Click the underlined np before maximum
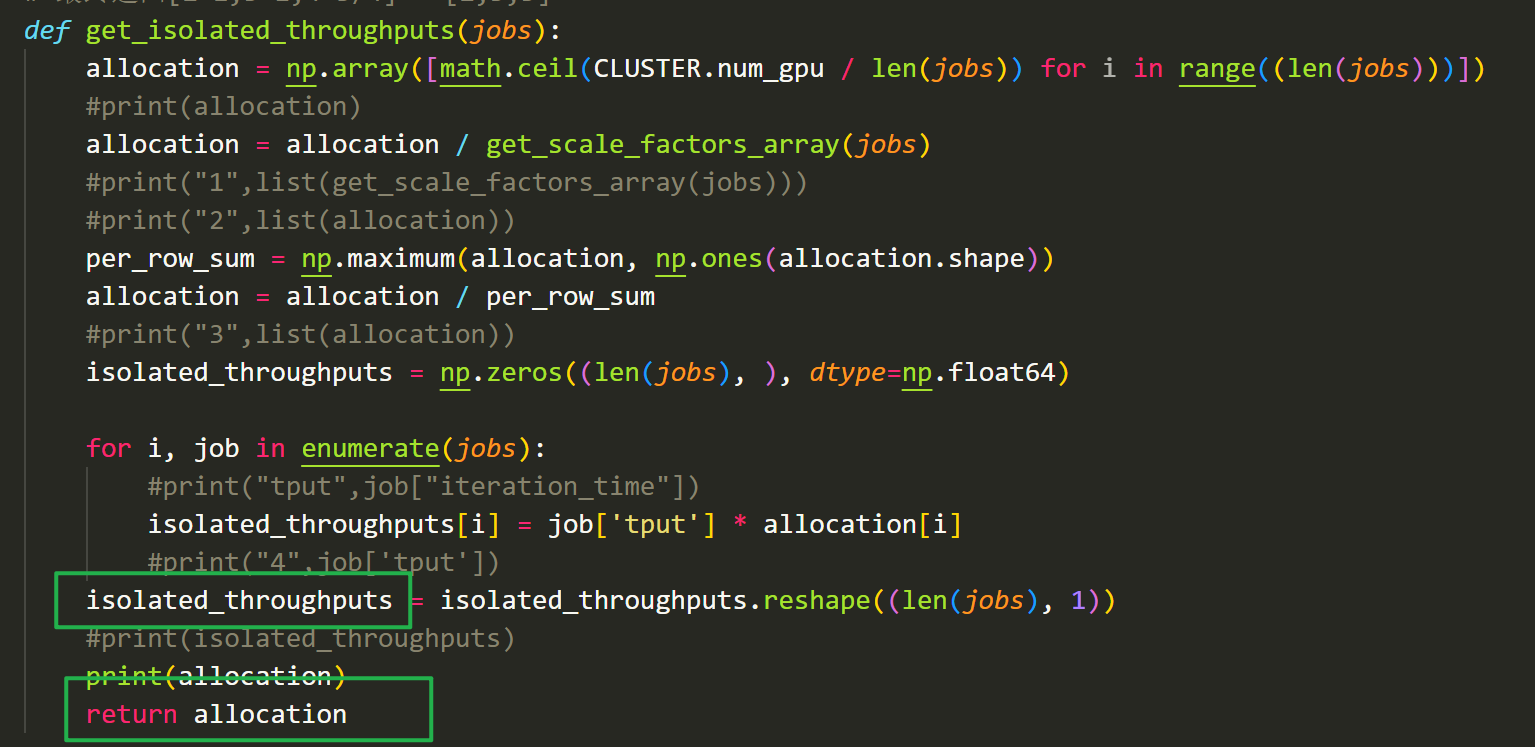This screenshot has width=1535, height=747. pos(315,257)
